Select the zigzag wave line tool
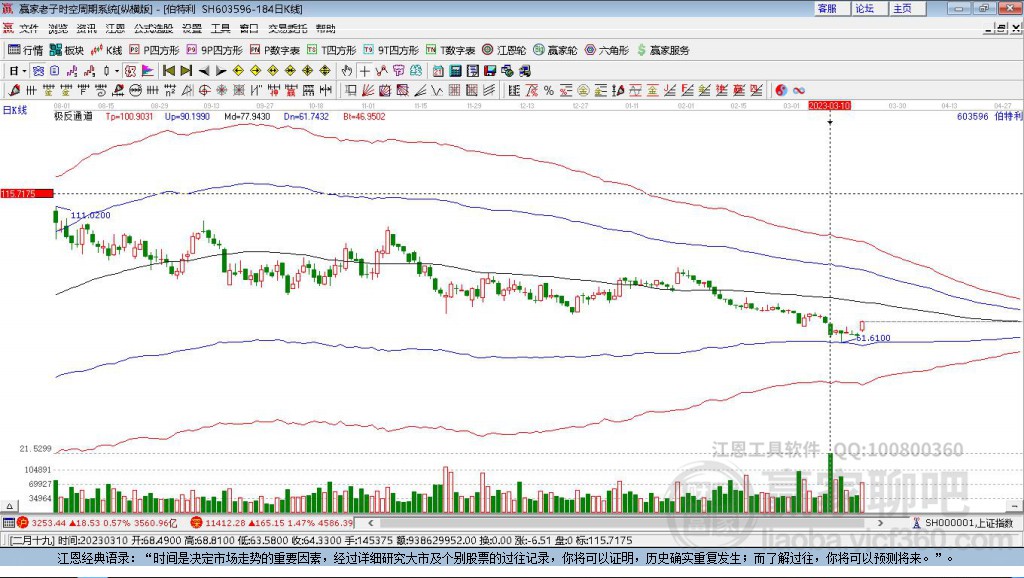The image size is (1024, 578). 437,90
